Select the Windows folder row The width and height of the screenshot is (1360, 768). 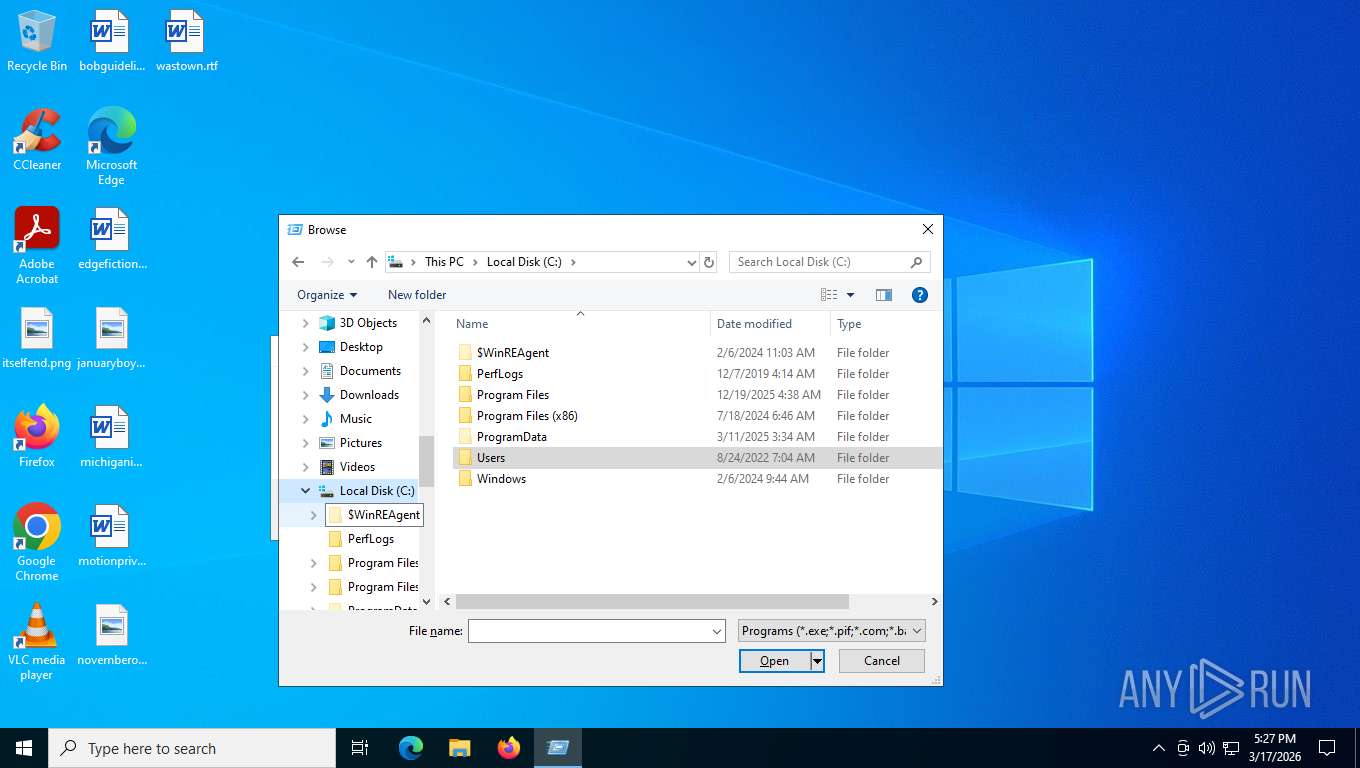[696, 479]
